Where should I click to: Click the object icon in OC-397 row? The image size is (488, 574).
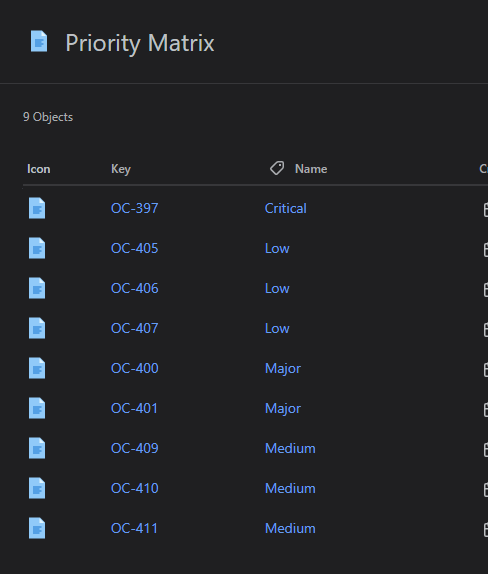coord(37,208)
